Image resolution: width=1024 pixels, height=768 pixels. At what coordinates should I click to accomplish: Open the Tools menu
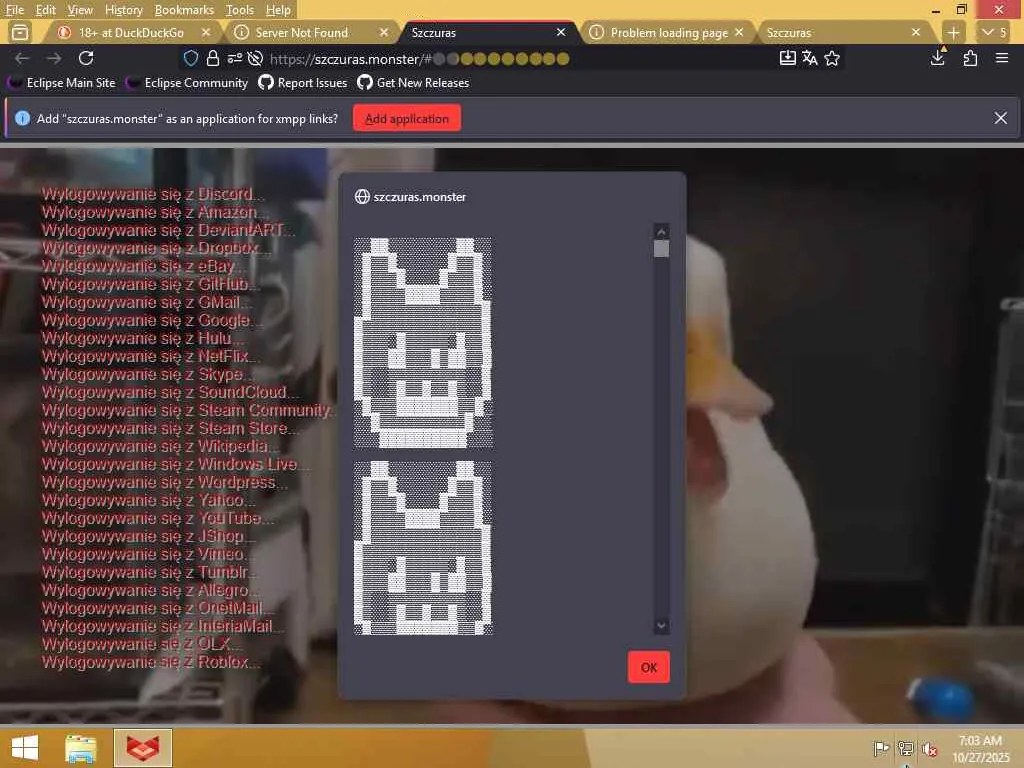pyautogui.click(x=240, y=10)
